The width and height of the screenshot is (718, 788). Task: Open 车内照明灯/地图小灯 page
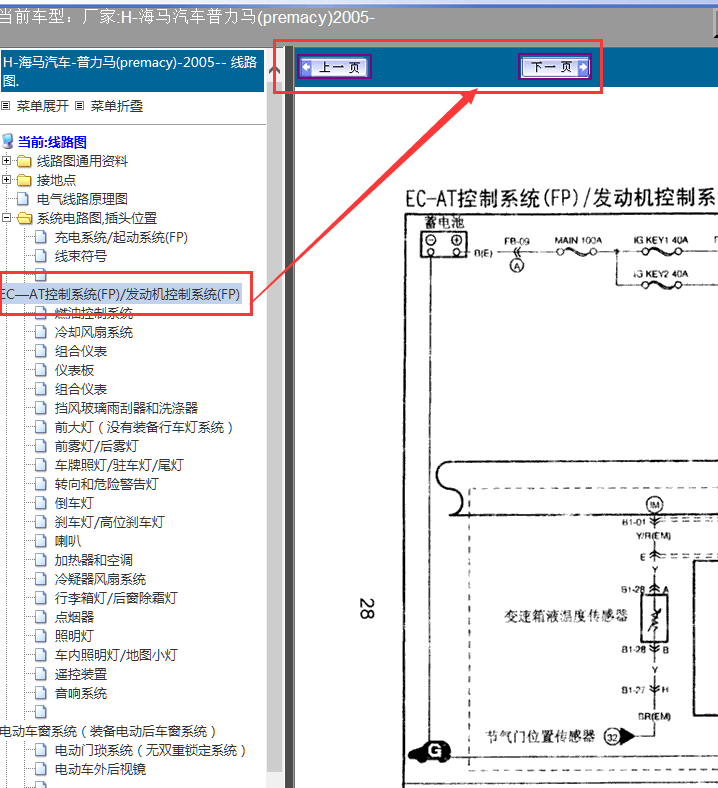[x=116, y=655]
